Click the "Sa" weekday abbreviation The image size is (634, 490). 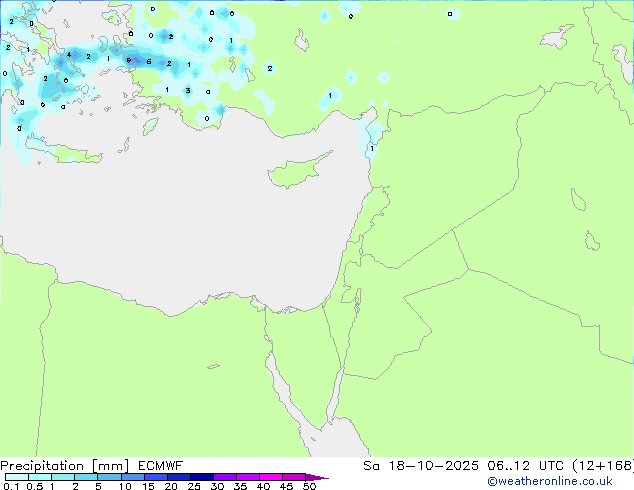point(371,466)
